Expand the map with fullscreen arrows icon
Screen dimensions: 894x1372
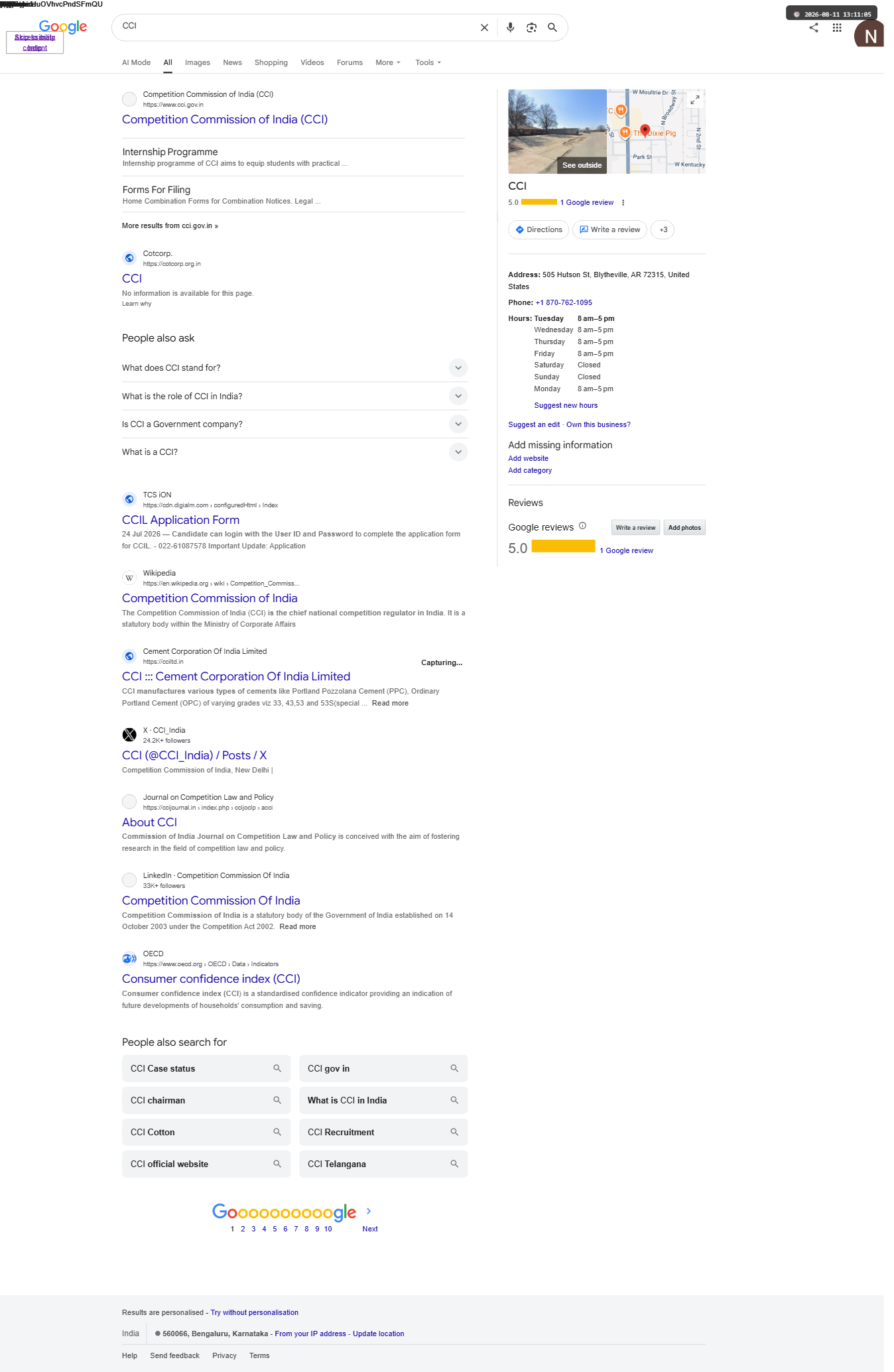[x=694, y=100]
